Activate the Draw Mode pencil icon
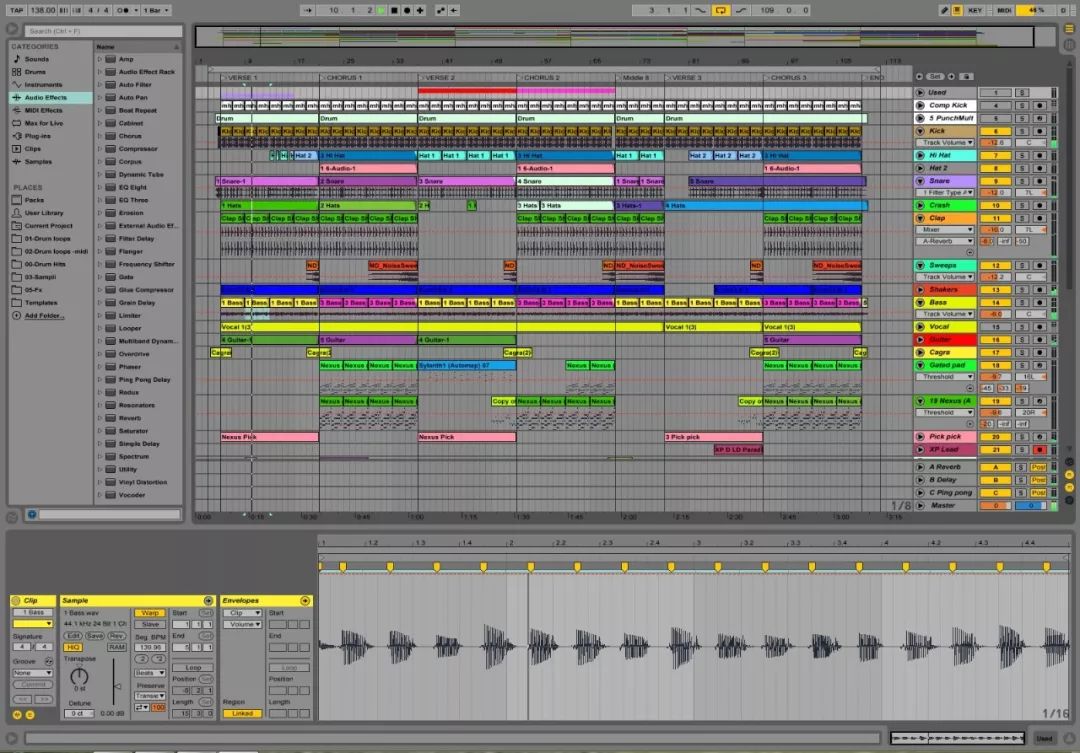The image size is (1080, 753). pos(945,10)
